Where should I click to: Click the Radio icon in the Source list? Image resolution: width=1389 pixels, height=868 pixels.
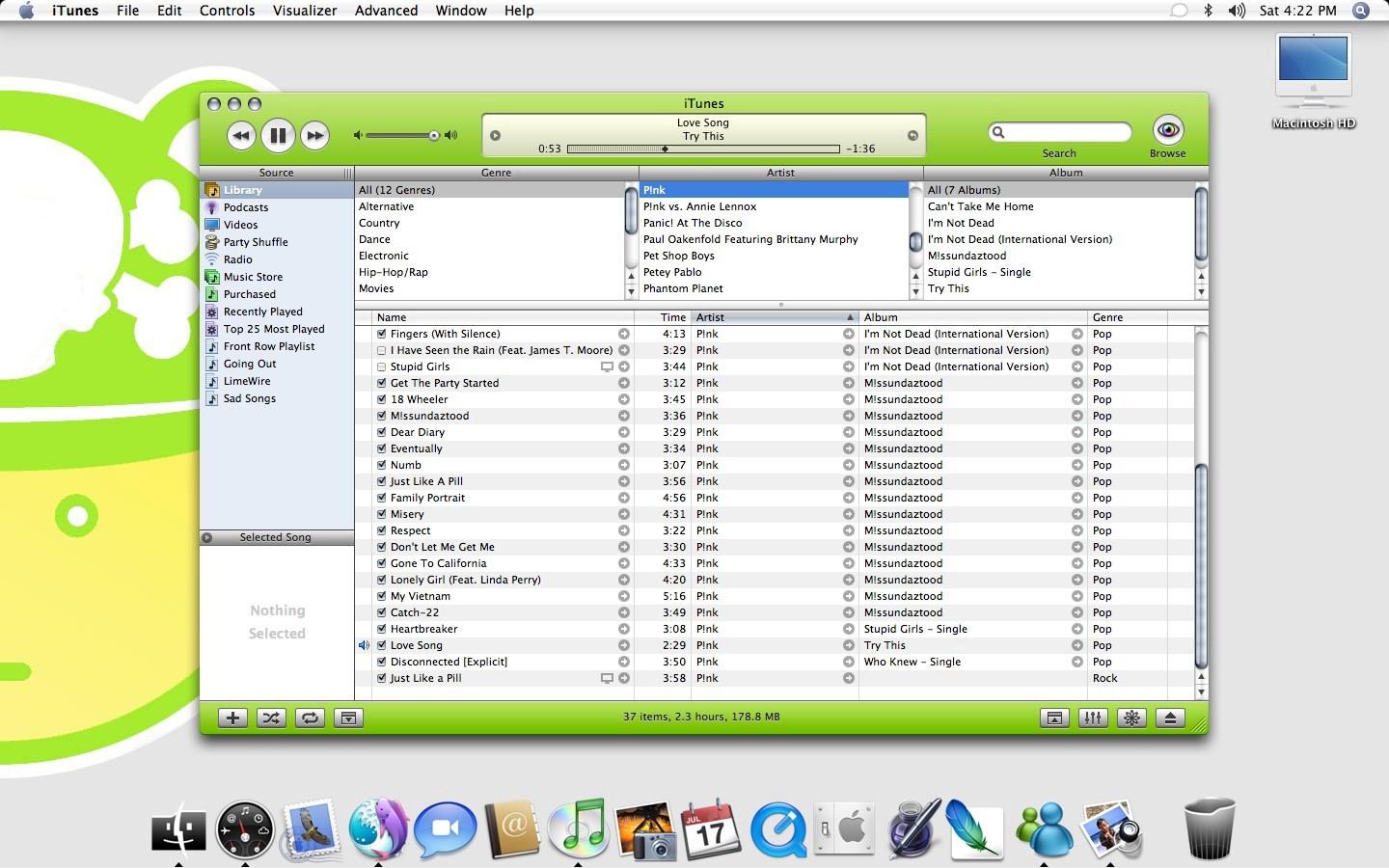coord(212,259)
